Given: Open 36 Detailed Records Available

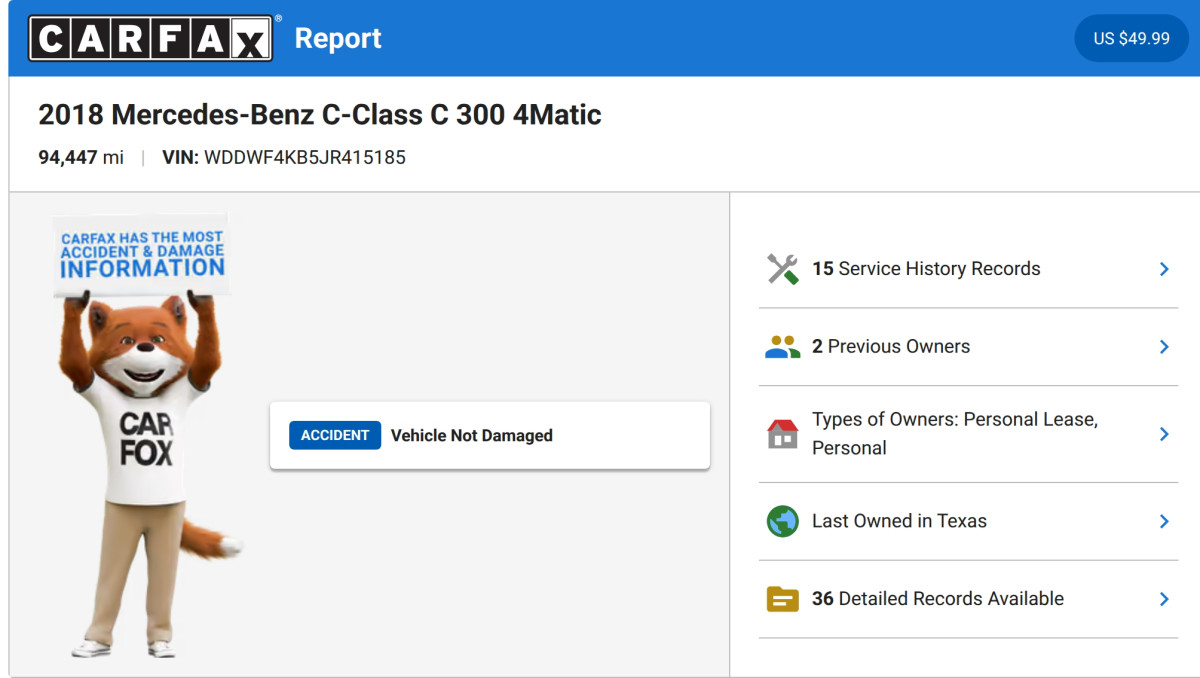Looking at the screenshot, I should pyautogui.click(x=968, y=599).
